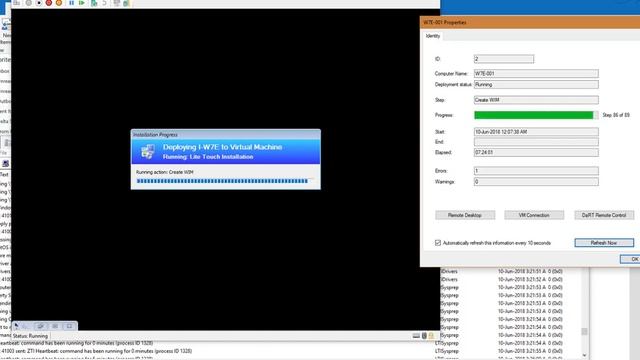Click the Warnings field showing 0

click(x=536, y=182)
